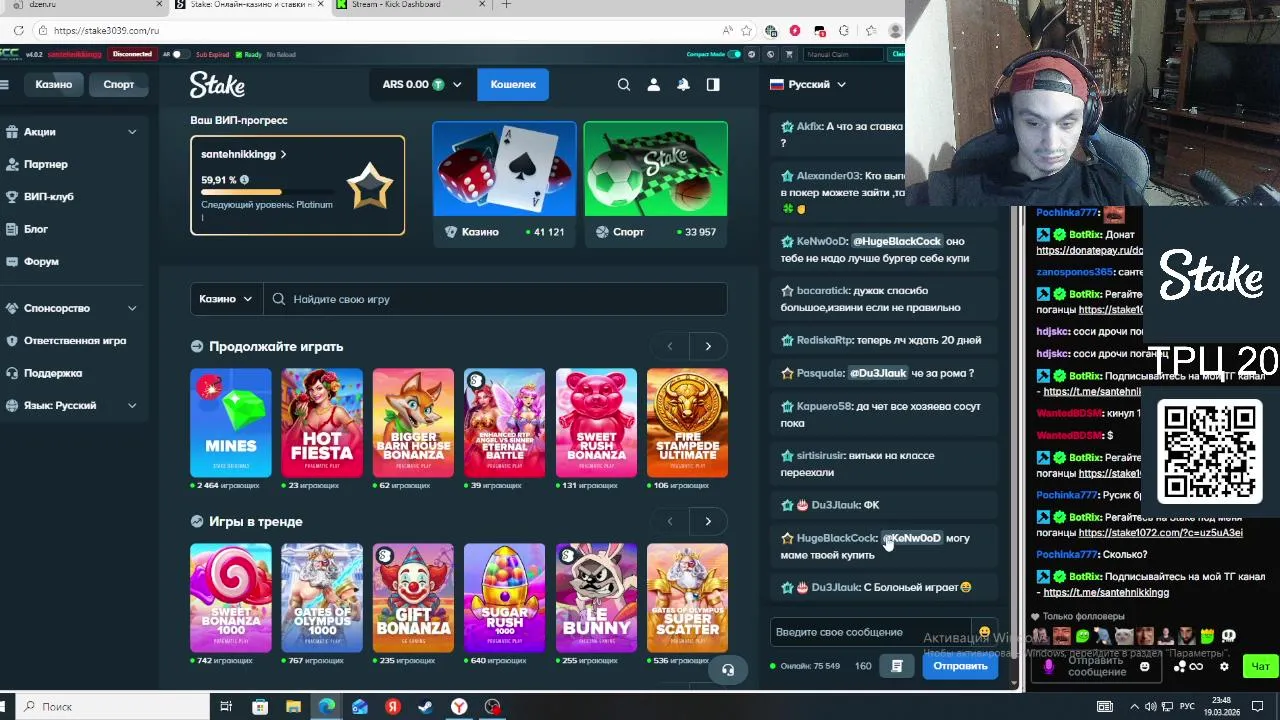Open Ответственная игра link
Screen dimensions: 1280x720
(75, 341)
